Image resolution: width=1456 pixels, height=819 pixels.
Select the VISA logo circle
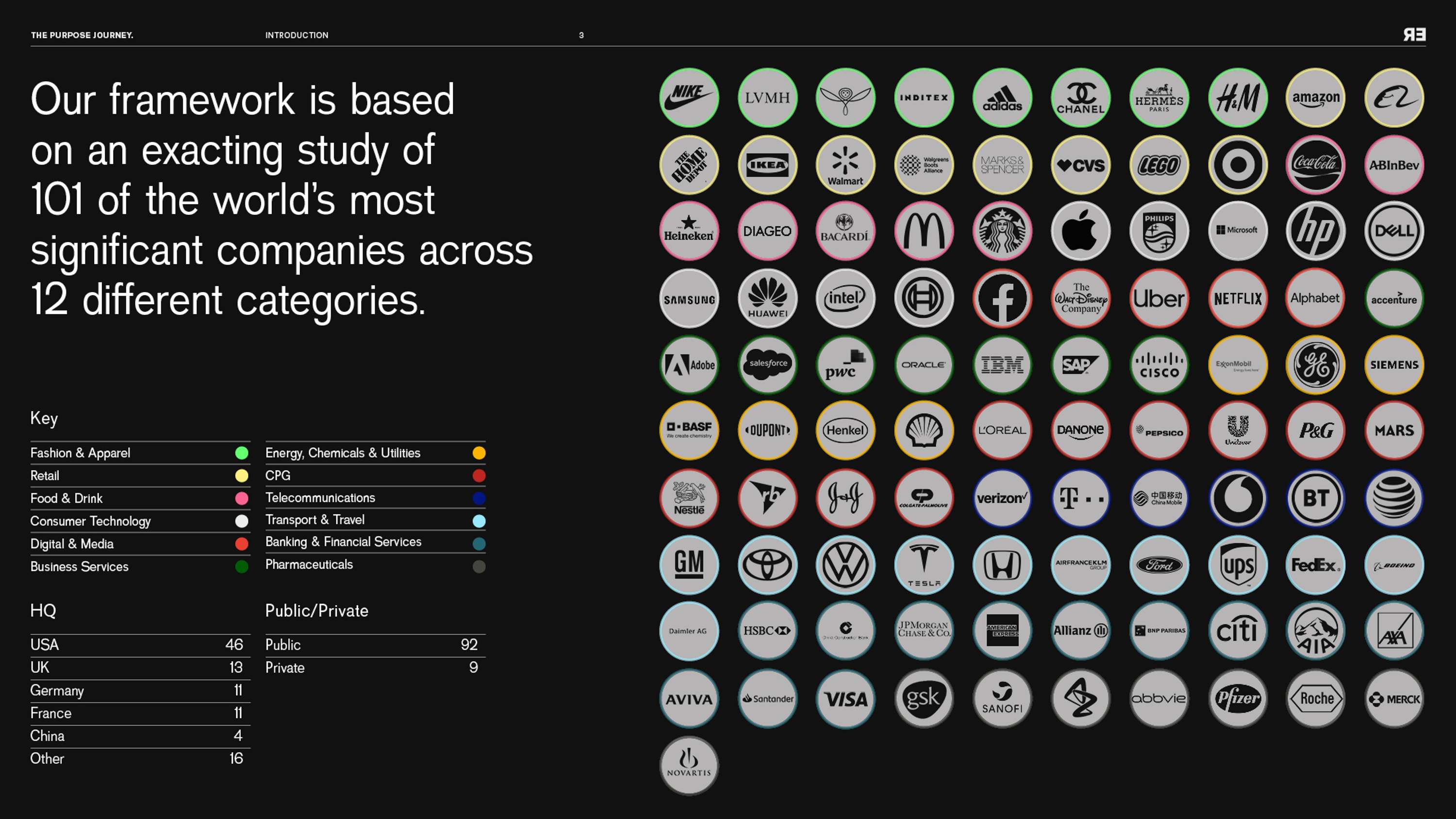tap(845, 699)
